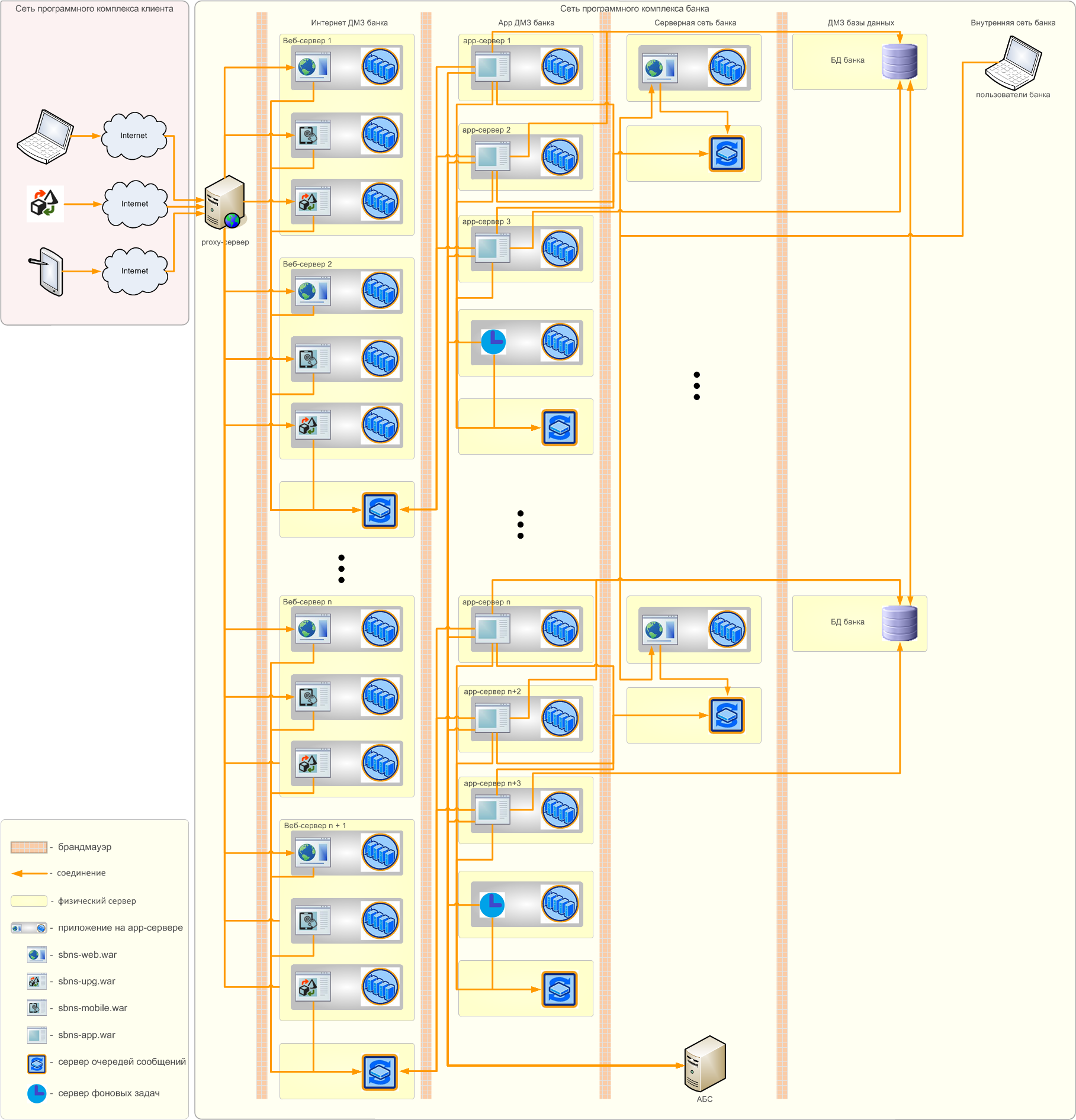Click the пользователи банка laptop icon
Image resolution: width=1076 pixels, height=1120 pixels.
pyautogui.click(x=1013, y=63)
